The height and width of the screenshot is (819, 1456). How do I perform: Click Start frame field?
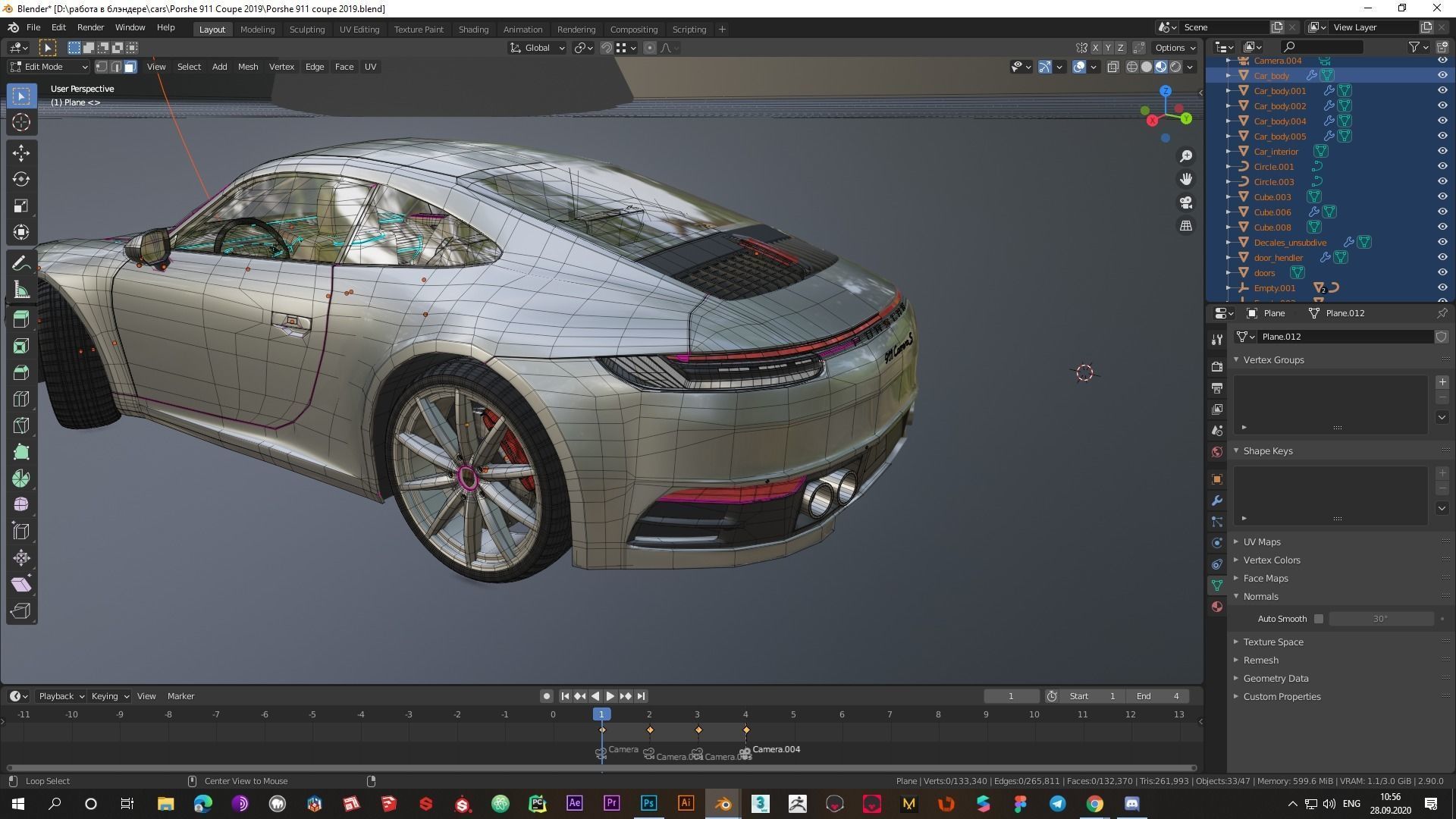coord(1092,696)
